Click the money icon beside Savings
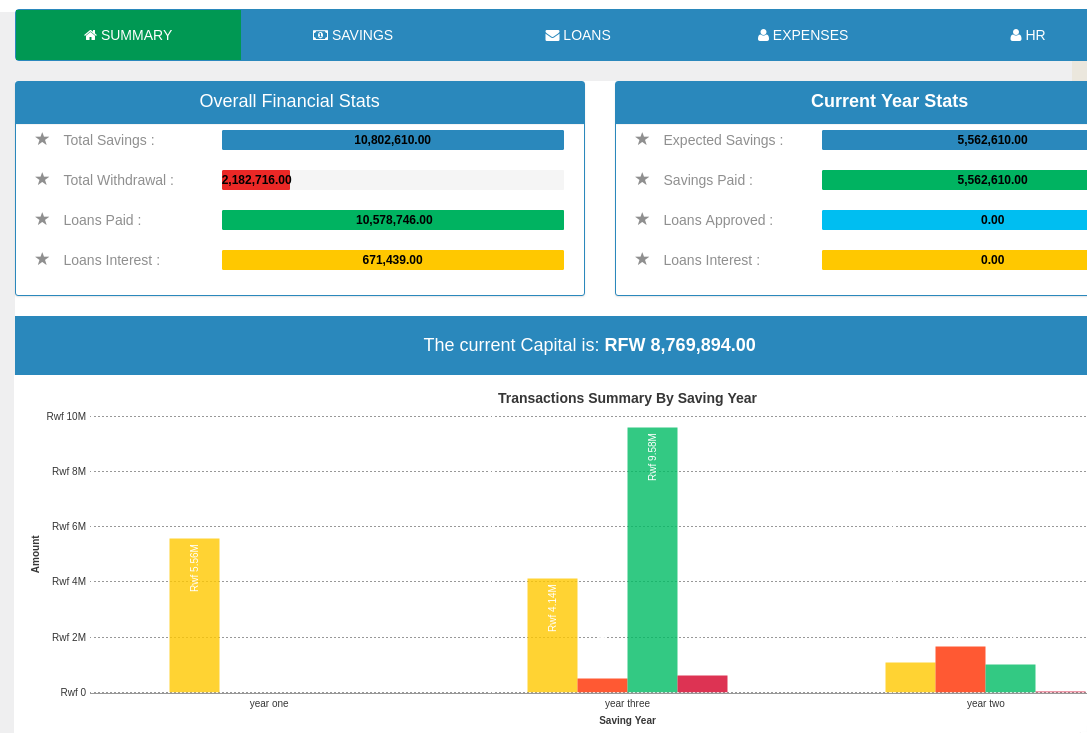 (x=320, y=35)
